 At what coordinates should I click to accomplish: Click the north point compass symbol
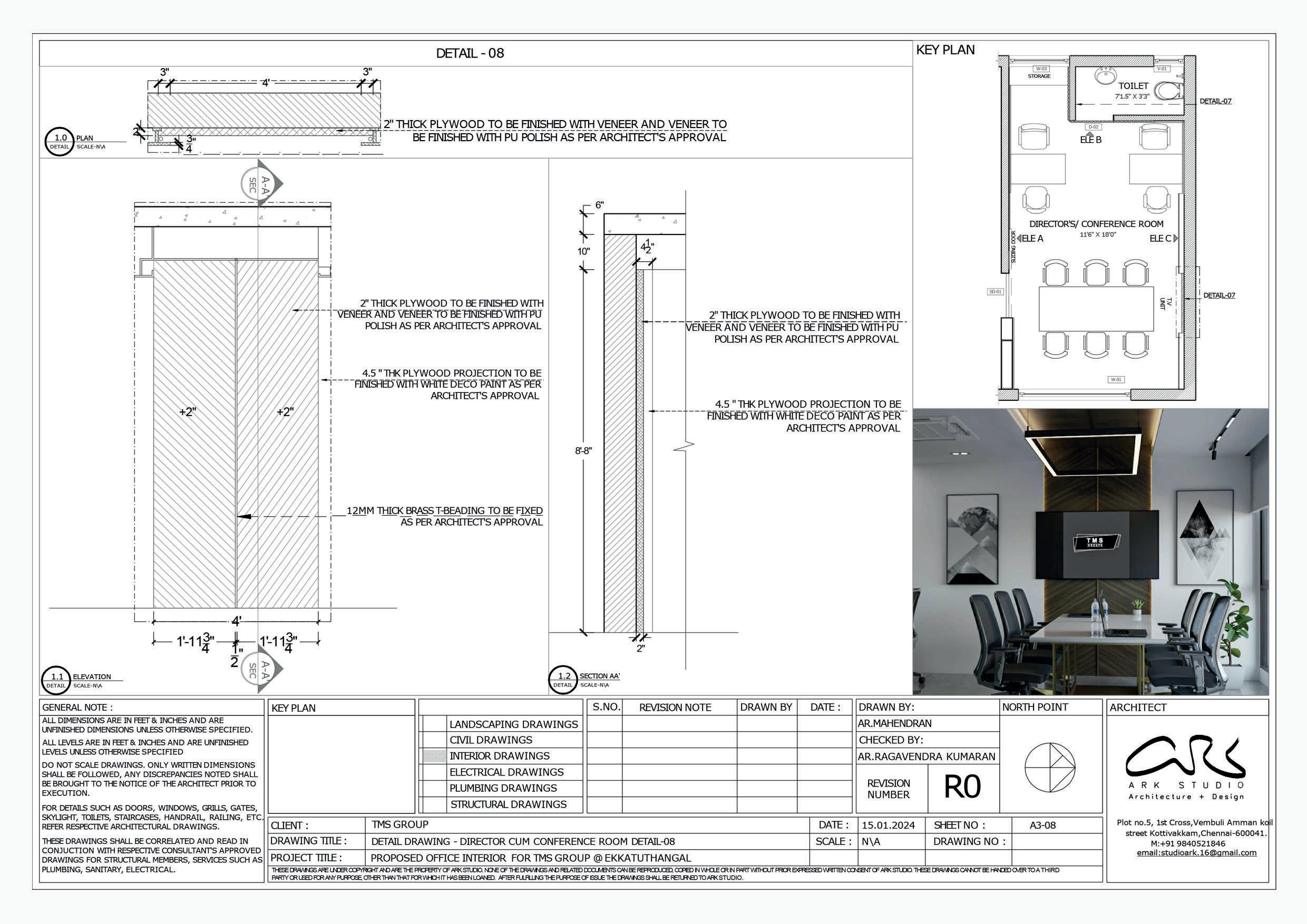pos(1050,768)
